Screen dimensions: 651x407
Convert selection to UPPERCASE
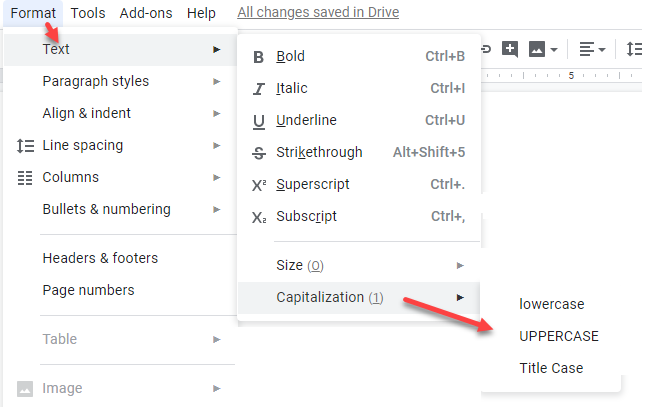(558, 336)
